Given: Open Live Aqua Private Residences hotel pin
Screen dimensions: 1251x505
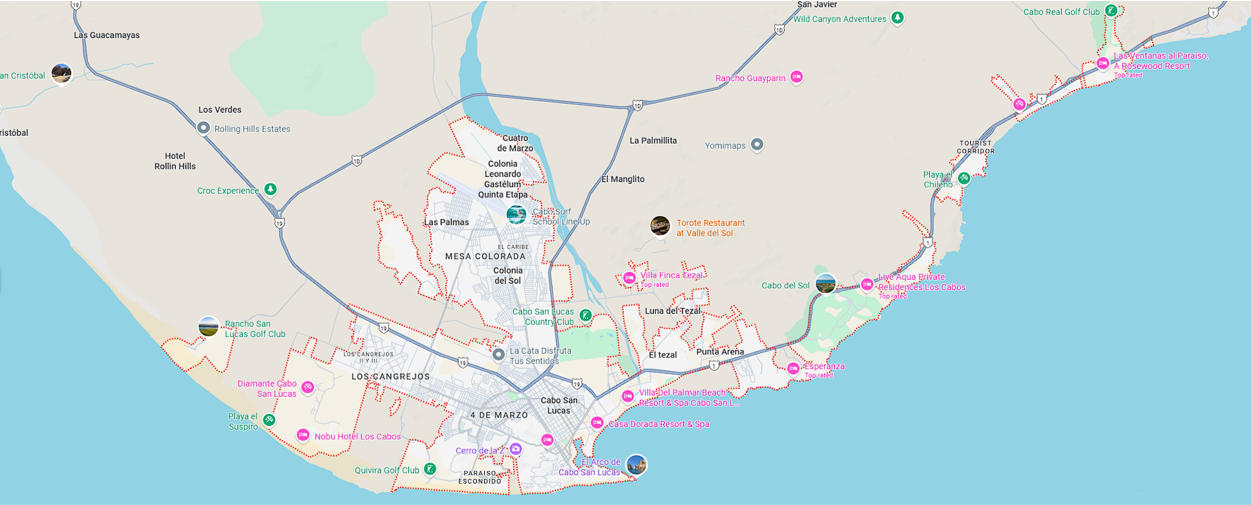Looking at the screenshot, I should (x=867, y=284).
